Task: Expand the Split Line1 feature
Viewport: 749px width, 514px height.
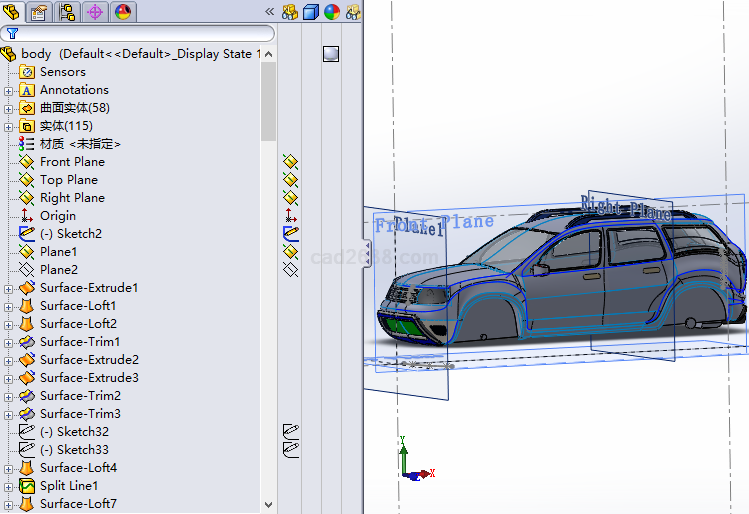Action: 9,486
